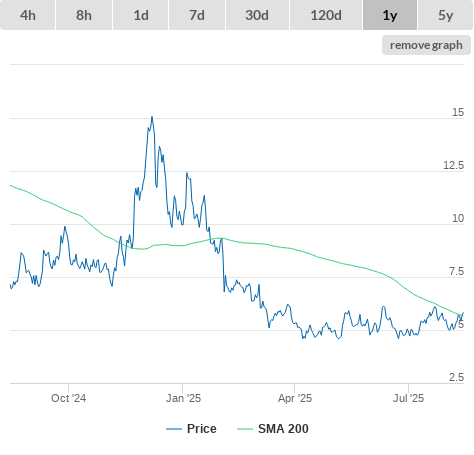Click the green SMA 200 line swatch
The width and height of the screenshot is (474, 455).
tap(245, 429)
